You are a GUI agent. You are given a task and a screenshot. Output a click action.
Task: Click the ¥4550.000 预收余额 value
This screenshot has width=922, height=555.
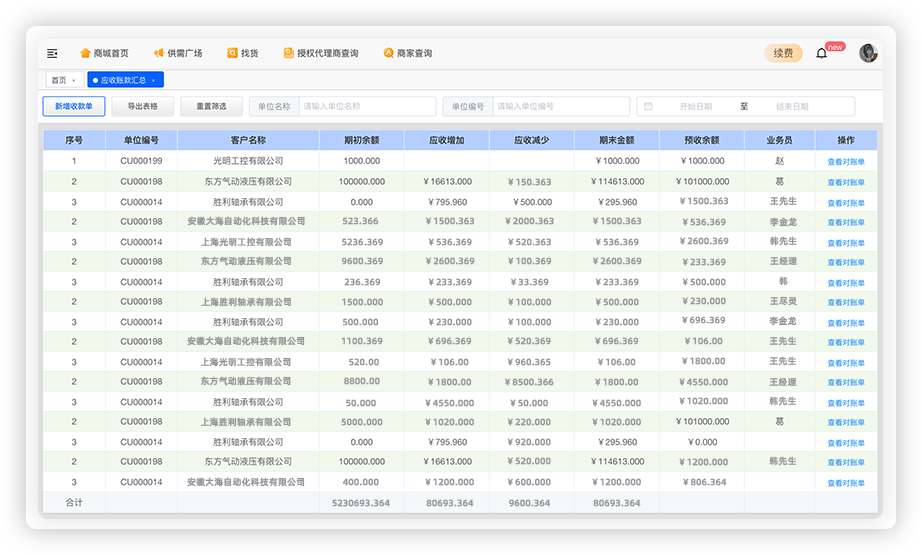point(704,382)
